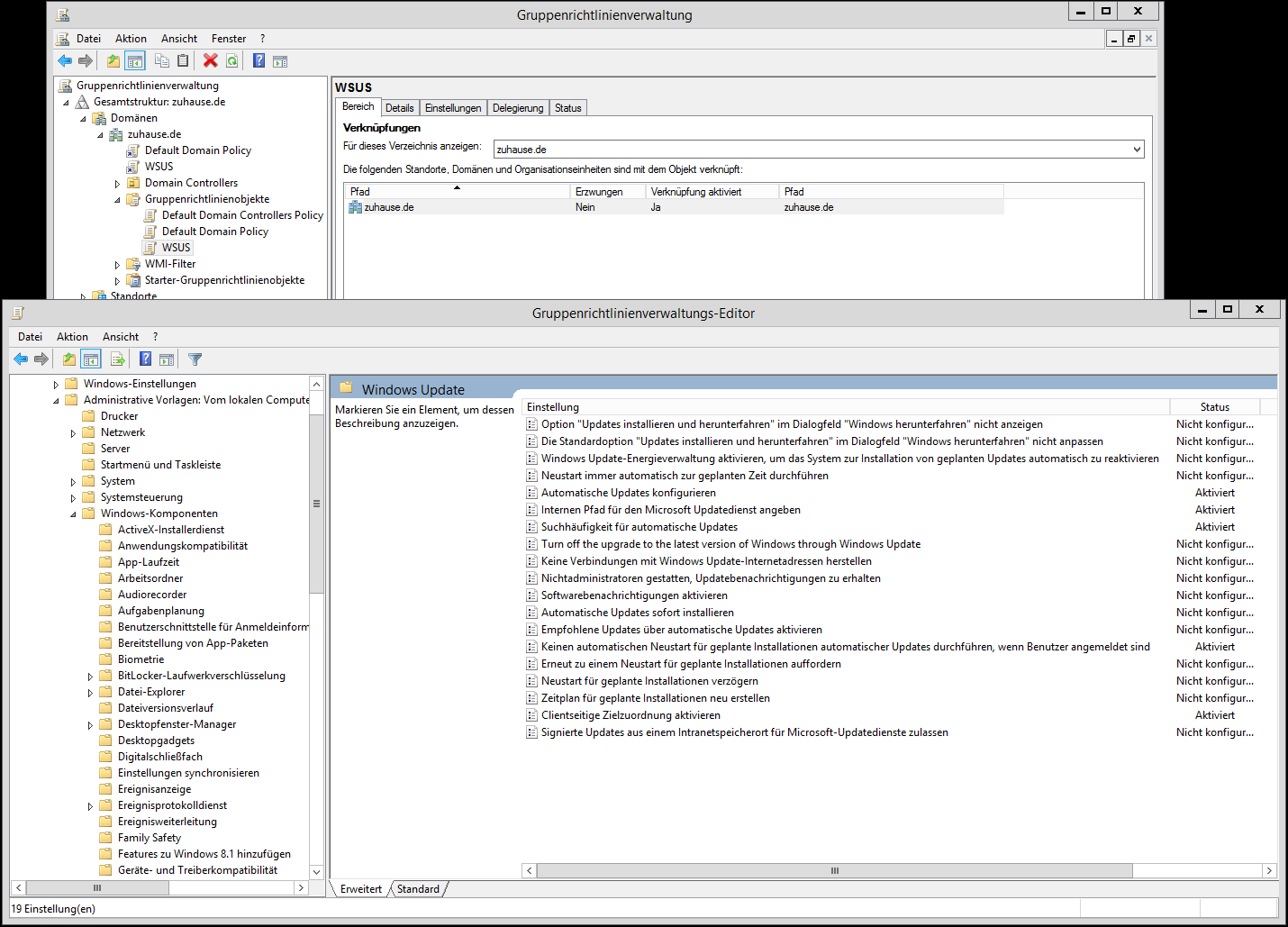Switch to the Standard view tab at the bottom
This screenshot has width=1288, height=927.
click(418, 889)
